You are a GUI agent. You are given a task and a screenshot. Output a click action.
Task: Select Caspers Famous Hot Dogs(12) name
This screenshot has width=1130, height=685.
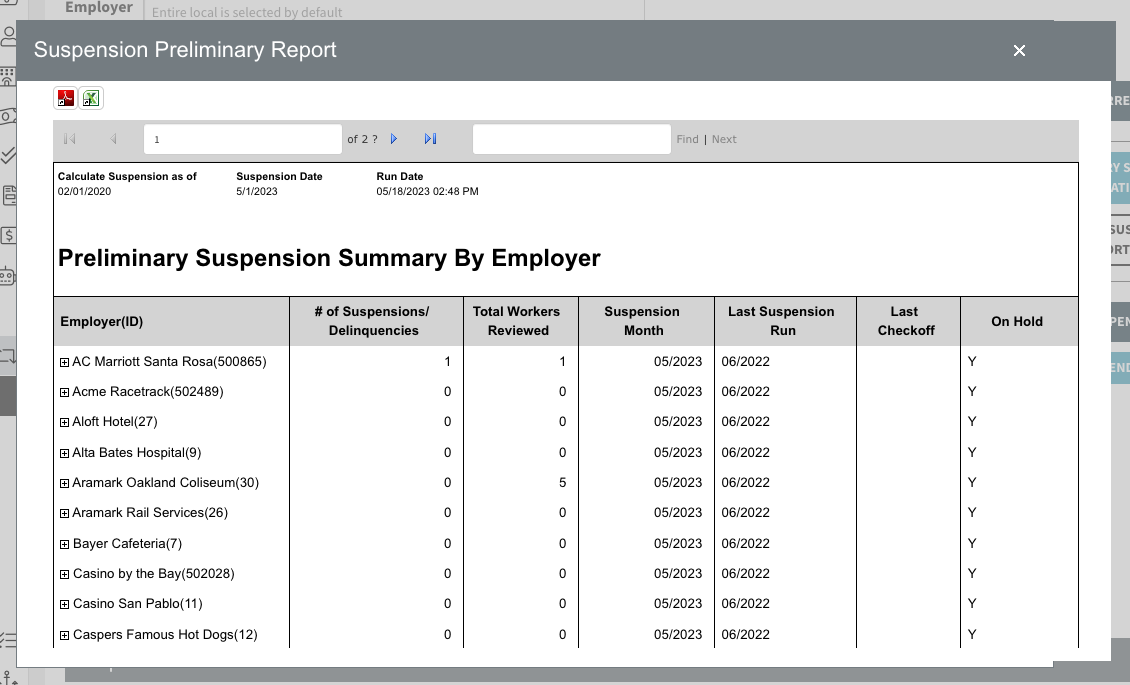[x=165, y=635]
